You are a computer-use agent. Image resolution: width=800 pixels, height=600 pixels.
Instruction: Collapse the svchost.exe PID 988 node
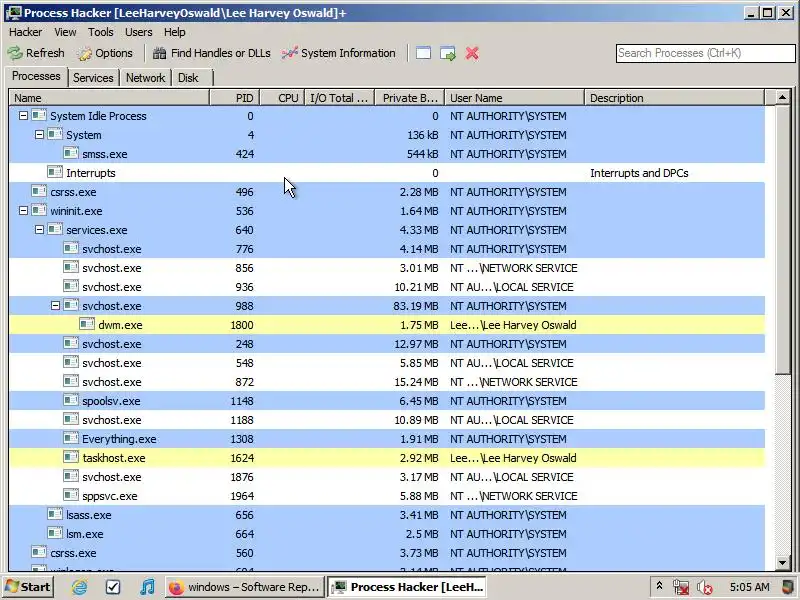tap(55, 306)
